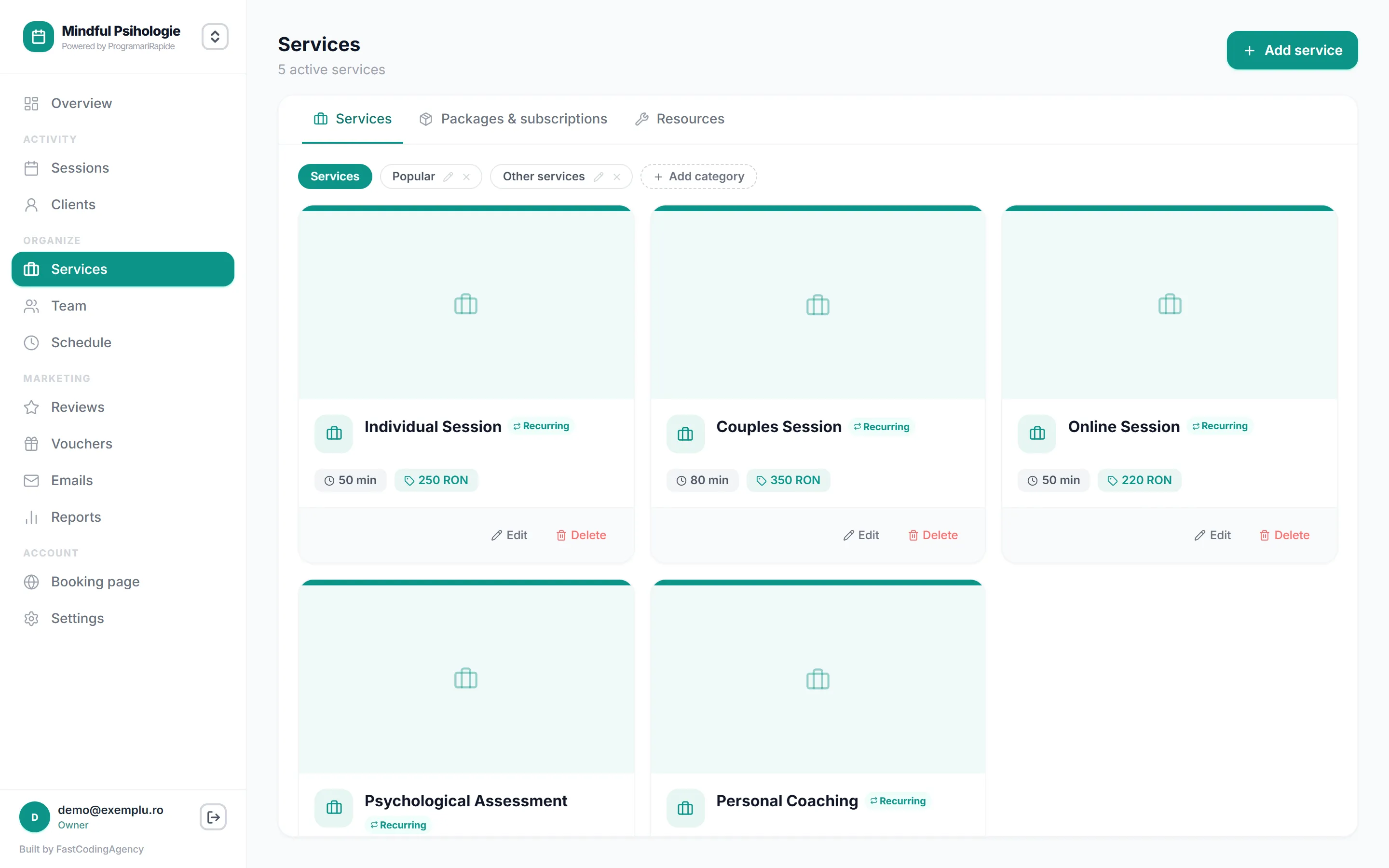Edit the Popular category with the pencil icon
Screen dimensions: 1389x868
coord(448,177)
